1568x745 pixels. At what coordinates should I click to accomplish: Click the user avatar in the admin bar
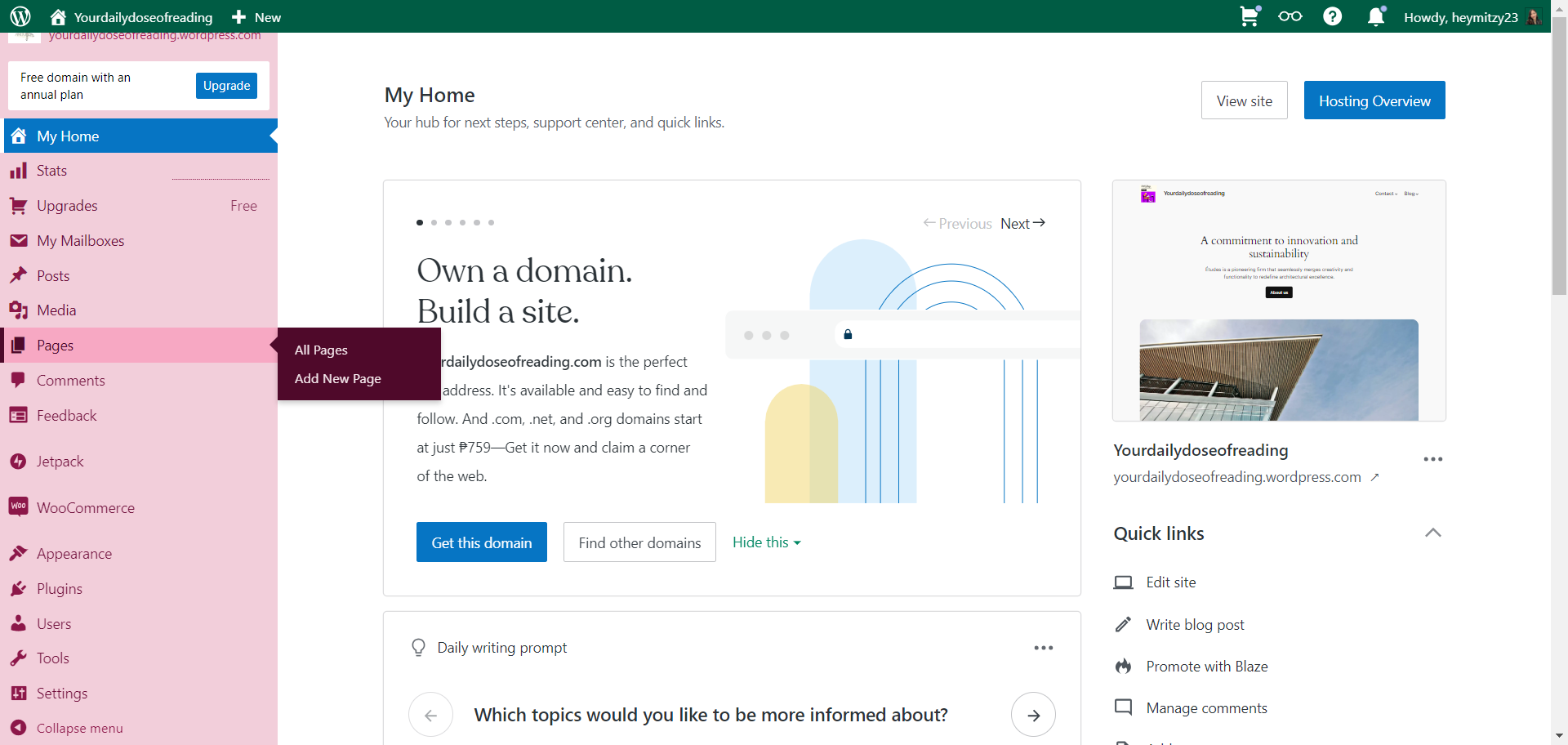[1534, 17]
